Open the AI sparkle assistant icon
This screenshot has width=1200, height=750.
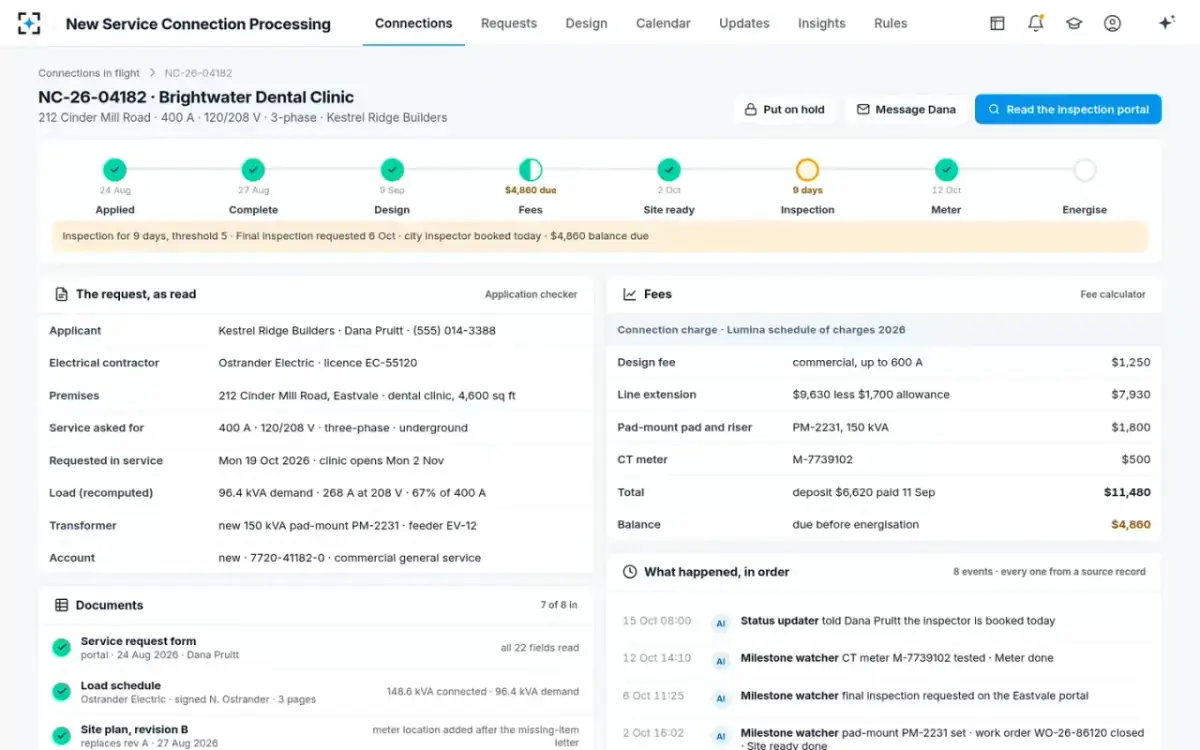click(x=1166, y=23)
